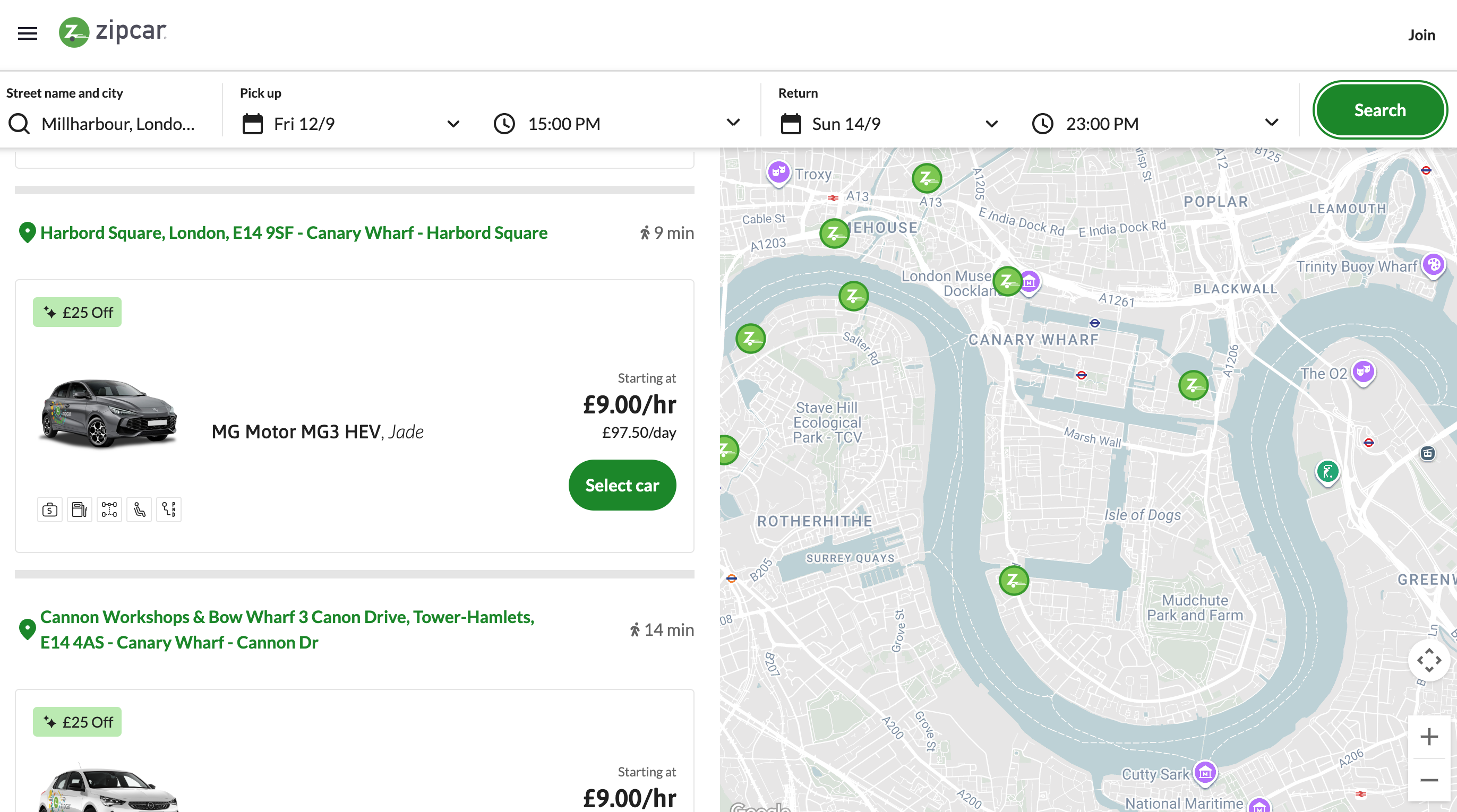The height and width of the screenshot is (812, 1457).
Task: Edit the Millharbour street name field
Action: (119, 124)
